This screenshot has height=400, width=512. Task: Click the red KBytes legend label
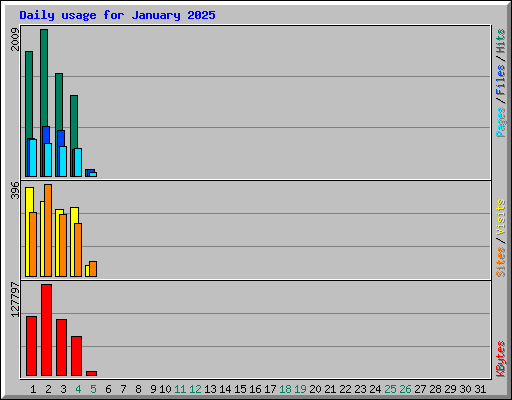(501, 359)
